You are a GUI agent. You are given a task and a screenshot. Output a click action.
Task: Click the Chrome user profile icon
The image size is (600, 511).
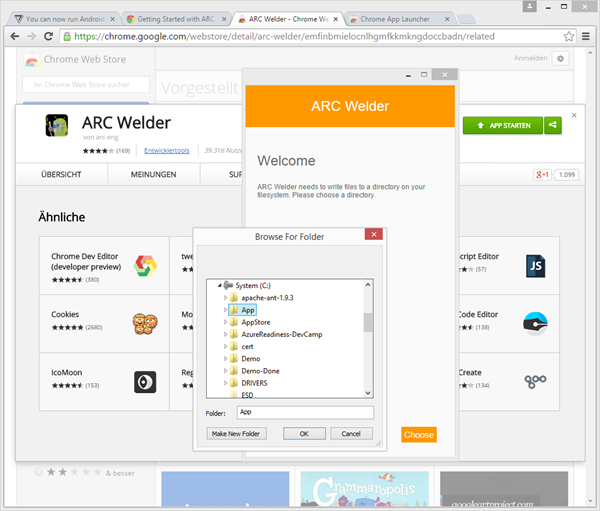(x=530, y=6)
